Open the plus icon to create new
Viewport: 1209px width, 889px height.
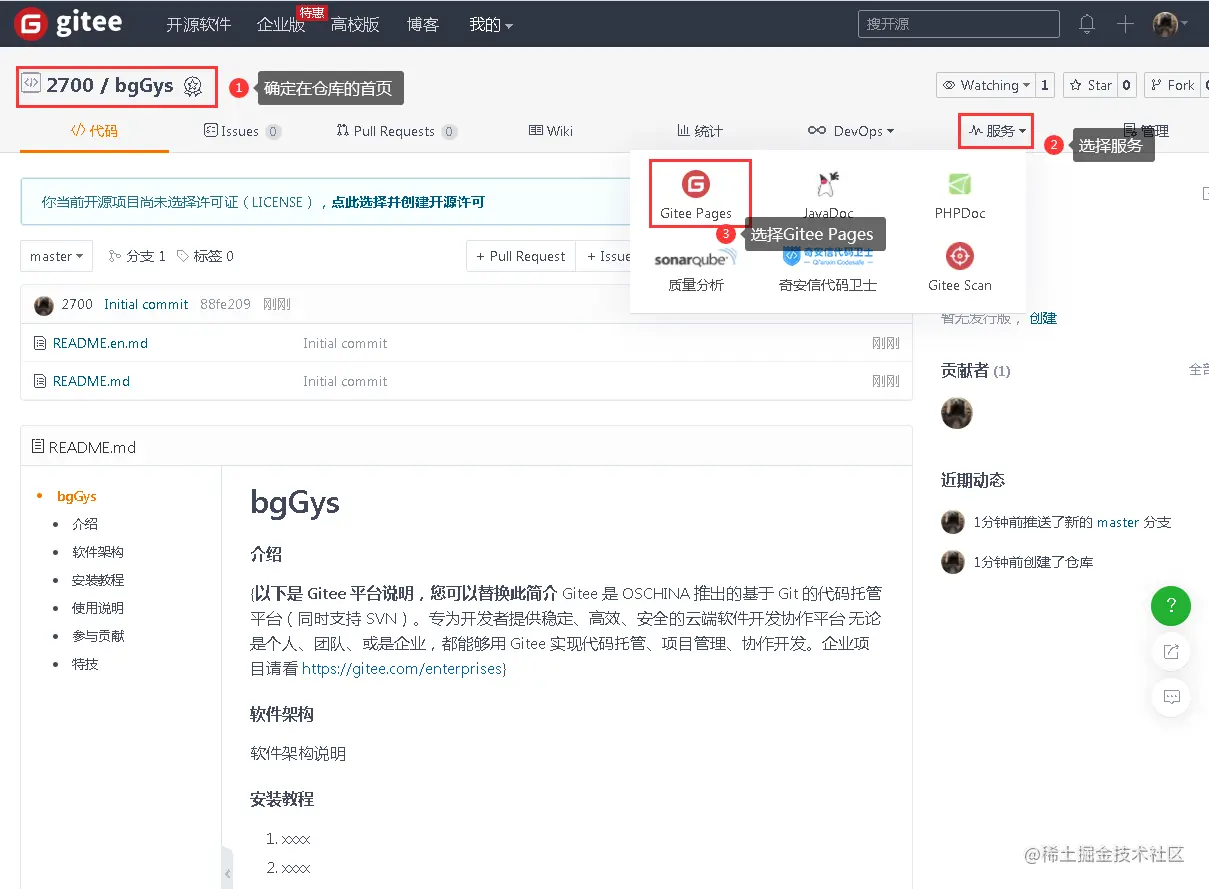click(1125, 23)
